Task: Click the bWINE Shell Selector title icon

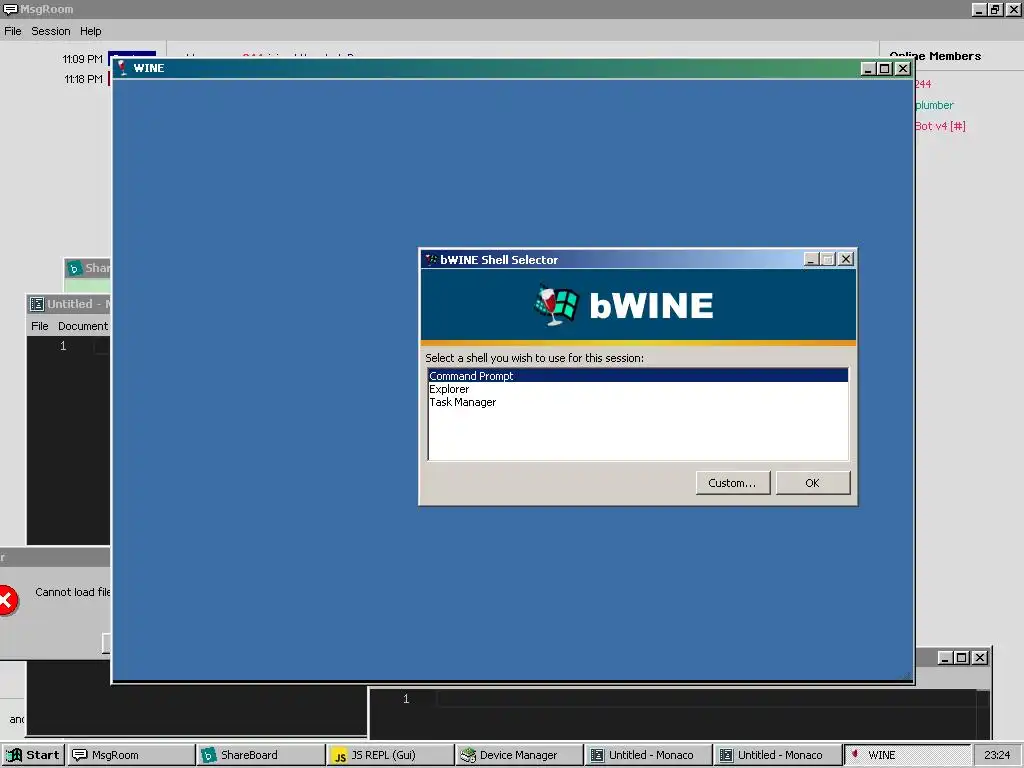Action: coord(431,259)
